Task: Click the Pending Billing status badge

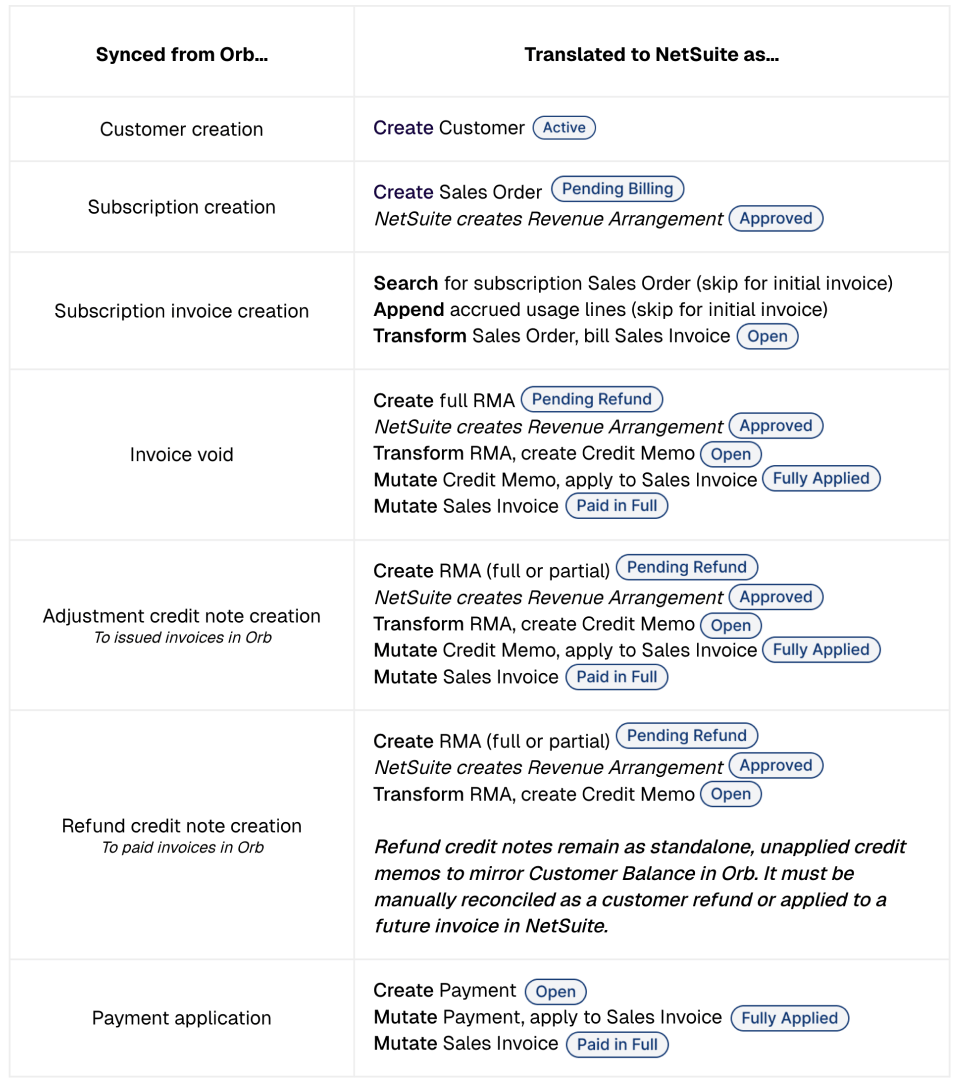Action: tap(617, 188)
